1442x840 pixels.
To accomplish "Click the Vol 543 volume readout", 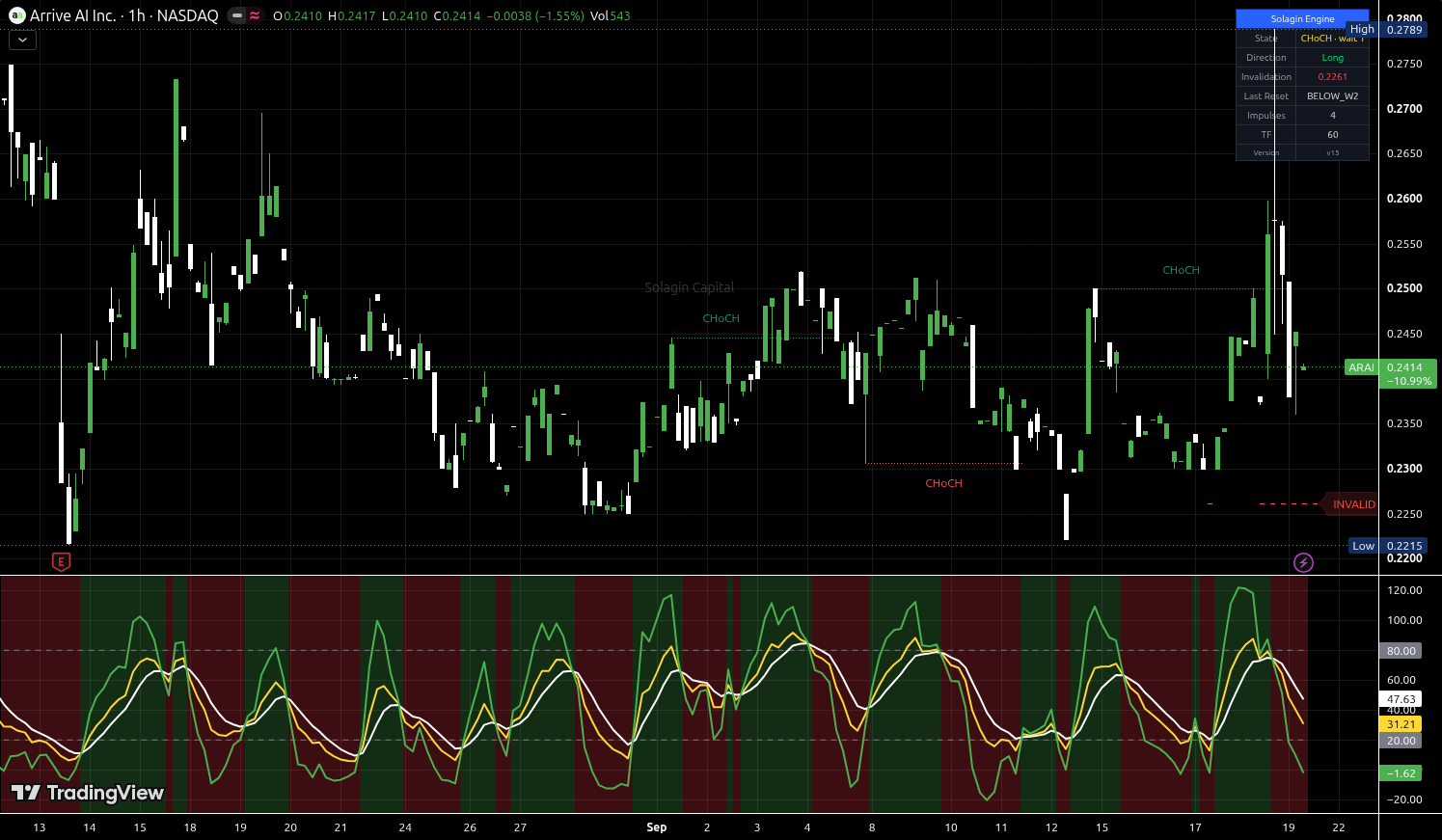I will pos(610,16).
